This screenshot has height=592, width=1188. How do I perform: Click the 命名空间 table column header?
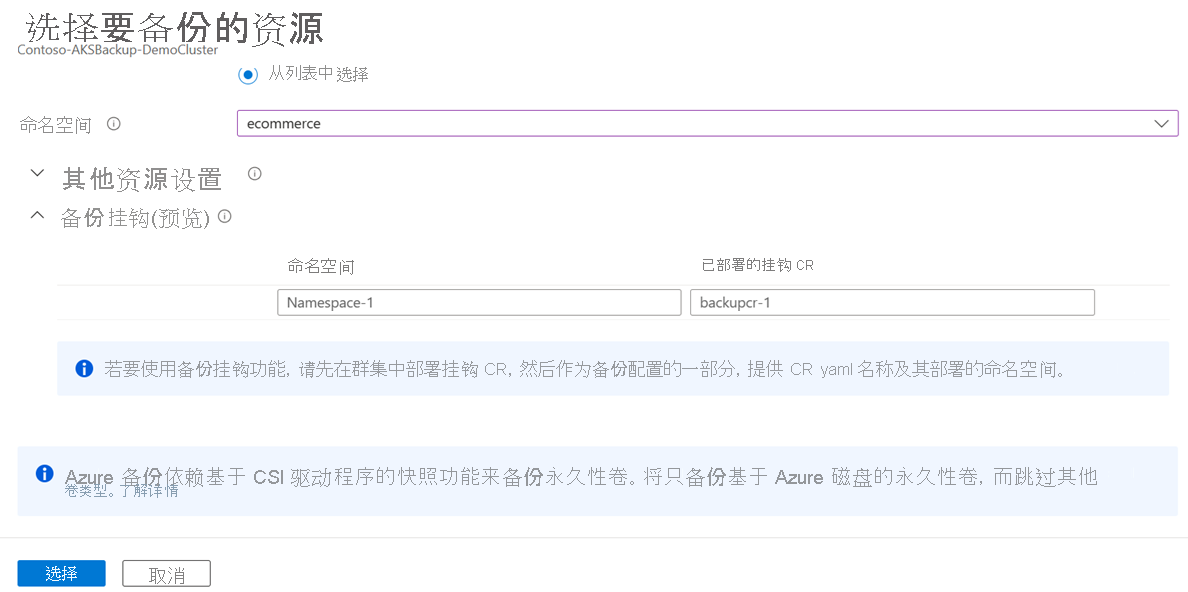(x=321, y=266)
